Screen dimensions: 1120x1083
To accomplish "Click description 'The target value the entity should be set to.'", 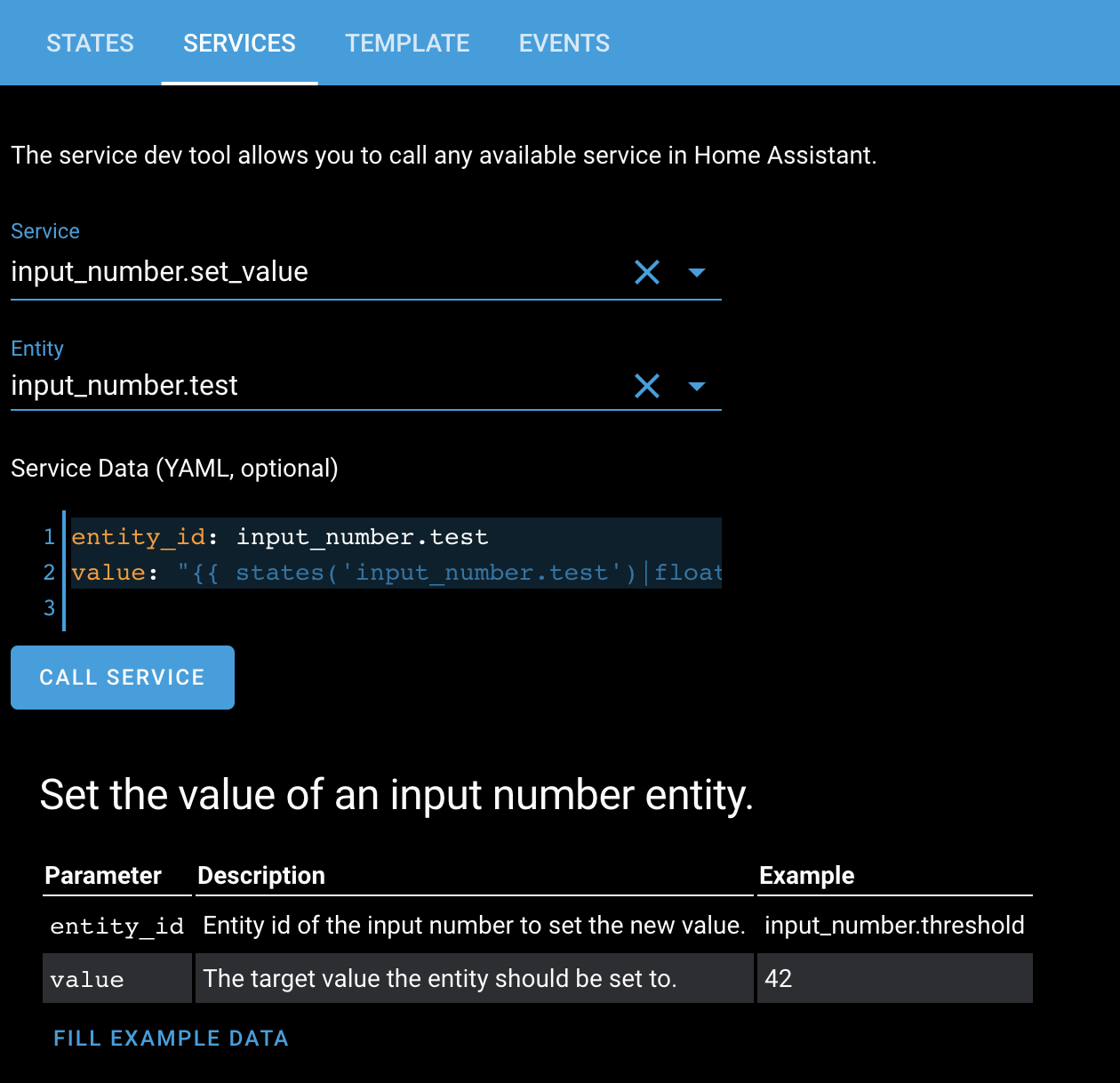I will (440, 979).
